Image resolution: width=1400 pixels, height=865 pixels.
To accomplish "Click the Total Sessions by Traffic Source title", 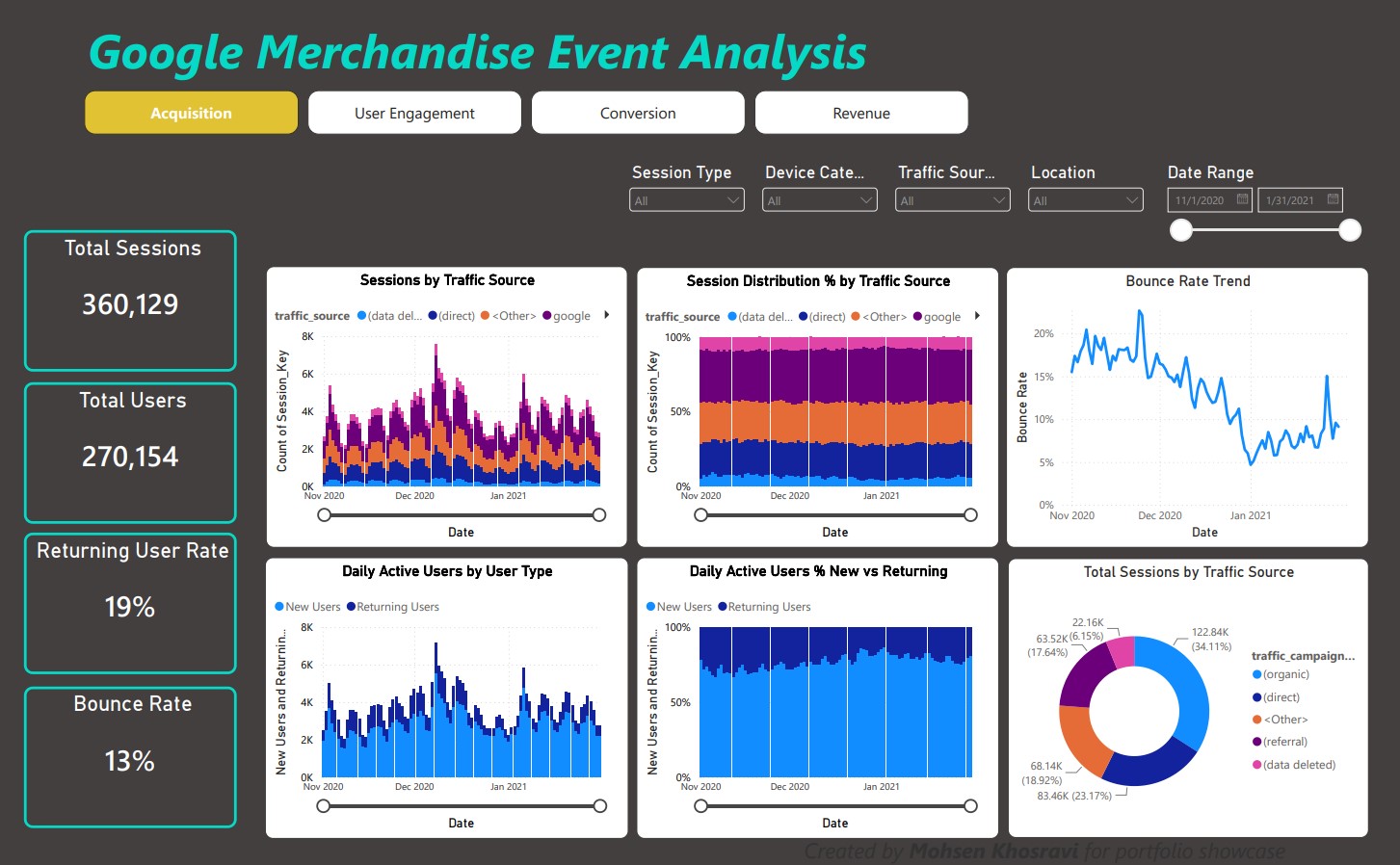I will pyautogui.click(x=1189, y=572).
